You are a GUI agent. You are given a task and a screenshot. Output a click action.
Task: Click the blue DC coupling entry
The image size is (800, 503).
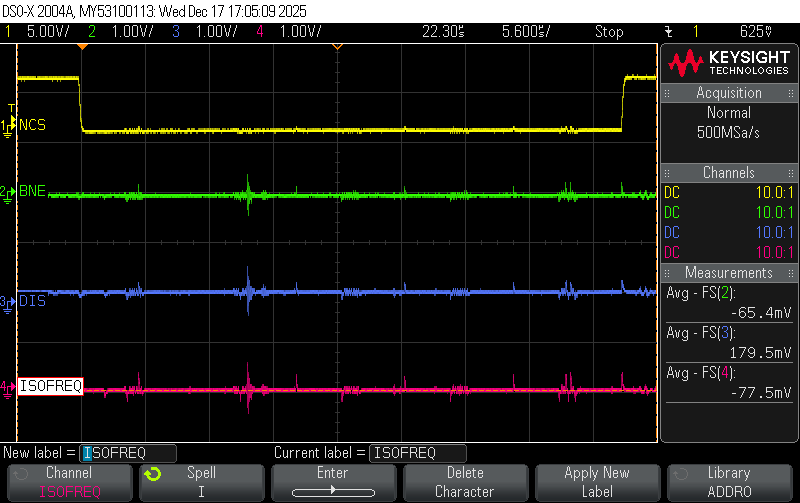pos(672,233)
